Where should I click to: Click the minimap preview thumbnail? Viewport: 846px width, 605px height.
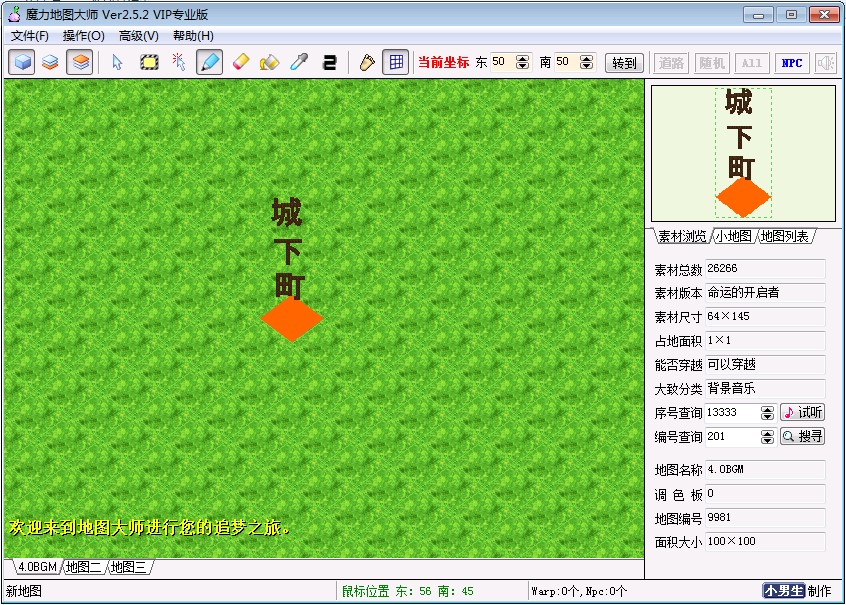click(743, 153)
